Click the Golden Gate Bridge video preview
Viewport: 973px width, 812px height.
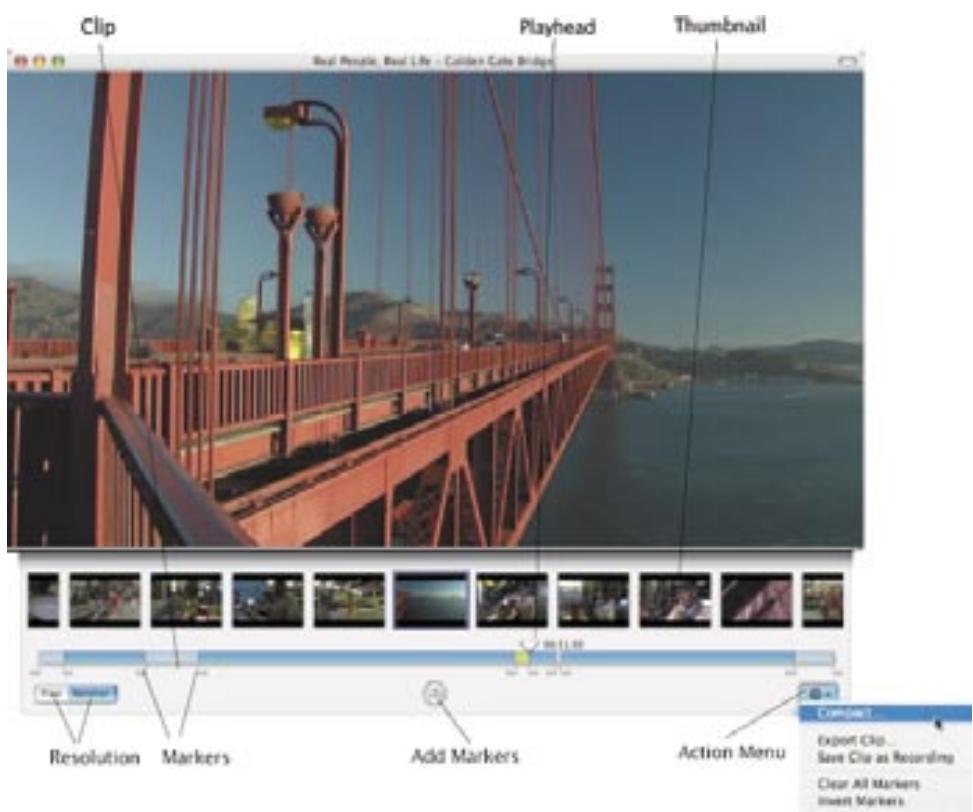pyautogui.click(x=434, y=309)
